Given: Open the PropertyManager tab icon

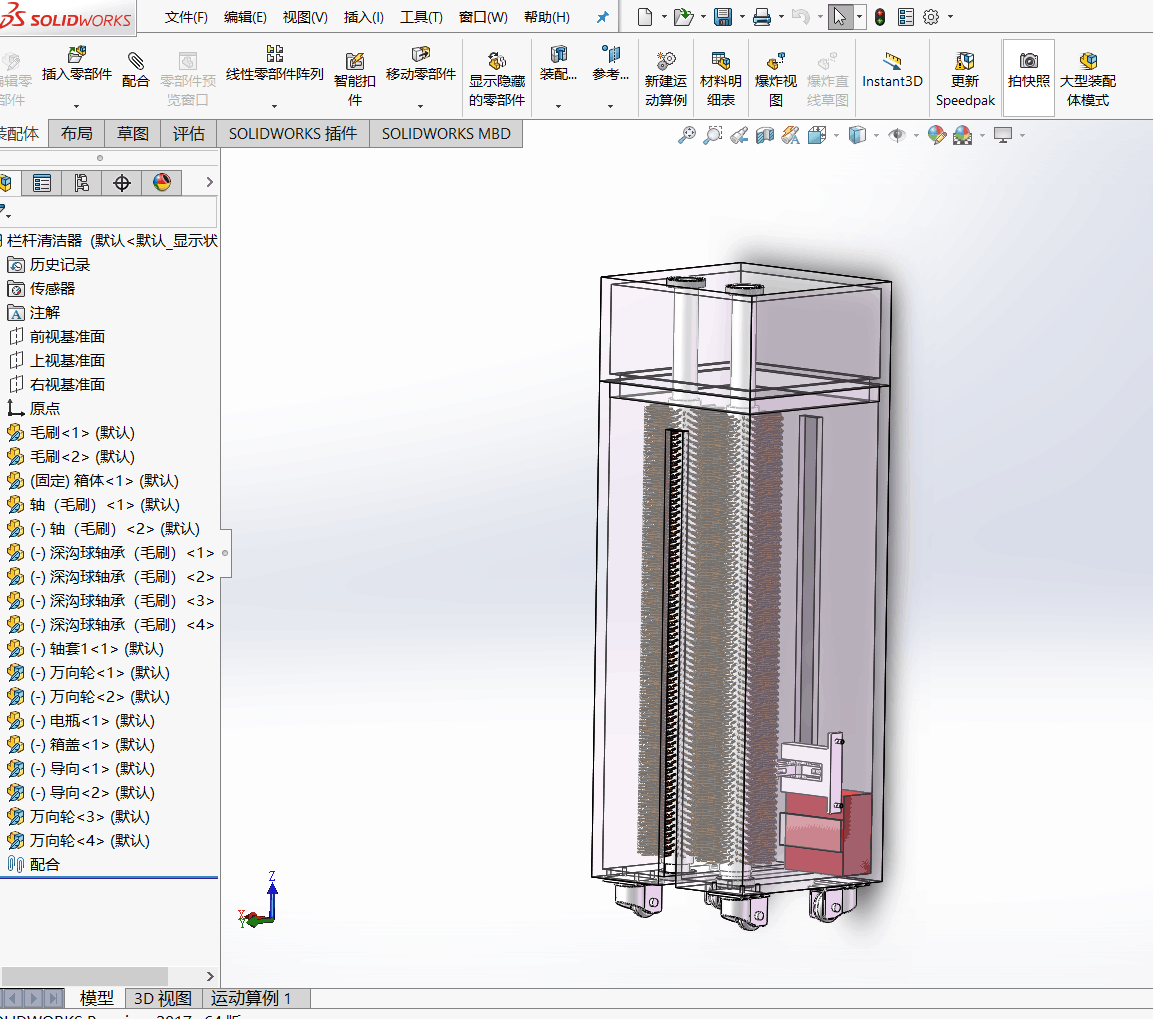Looking at the screenshot, I should pos(42,183).
